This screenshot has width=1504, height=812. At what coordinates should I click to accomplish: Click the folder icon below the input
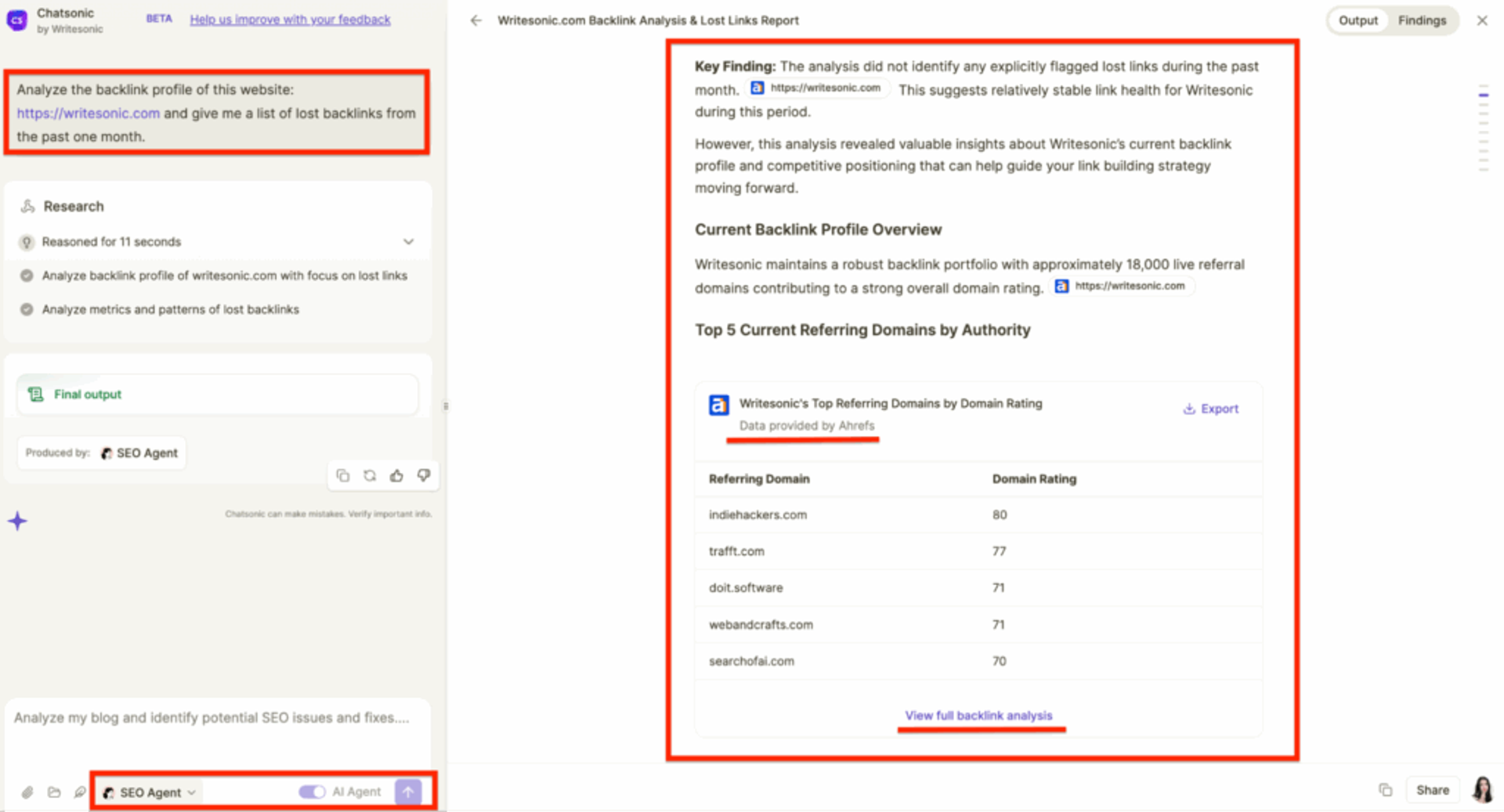click(54, 792)
